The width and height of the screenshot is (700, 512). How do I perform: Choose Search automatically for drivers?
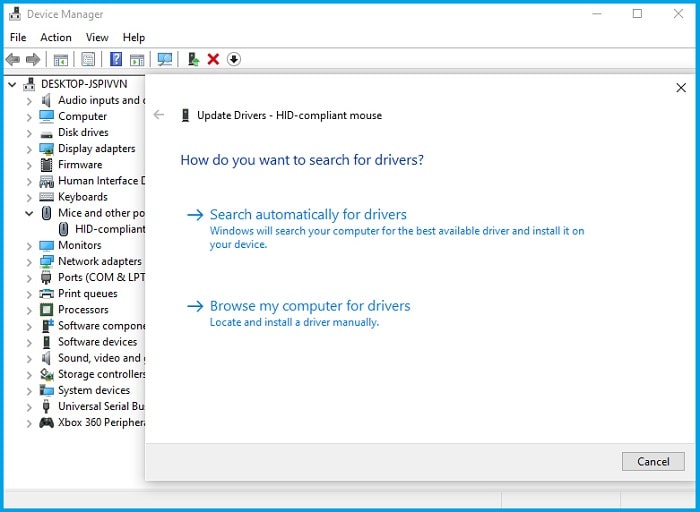click(308, 215)
